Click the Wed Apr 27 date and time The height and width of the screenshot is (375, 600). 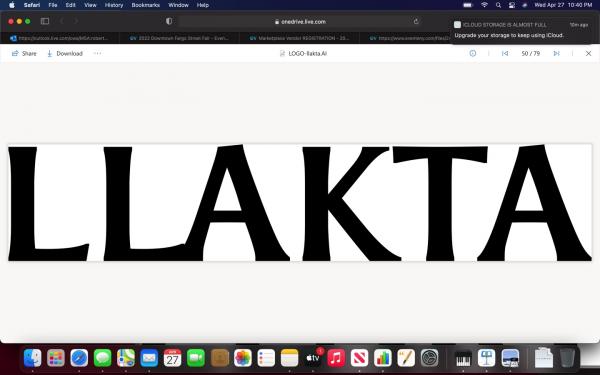tap(563, 5)
